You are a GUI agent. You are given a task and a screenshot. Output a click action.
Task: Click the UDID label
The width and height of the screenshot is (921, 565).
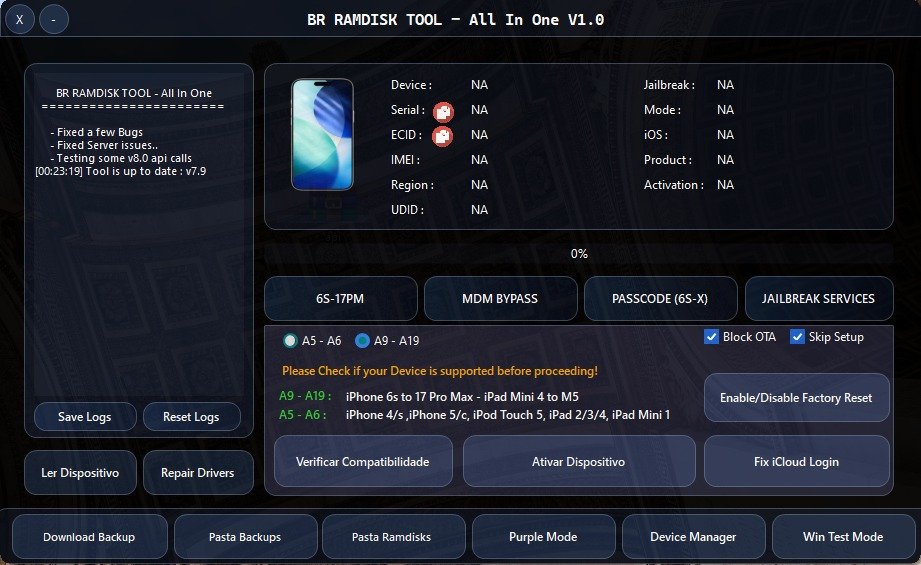(x=407, y=210)
